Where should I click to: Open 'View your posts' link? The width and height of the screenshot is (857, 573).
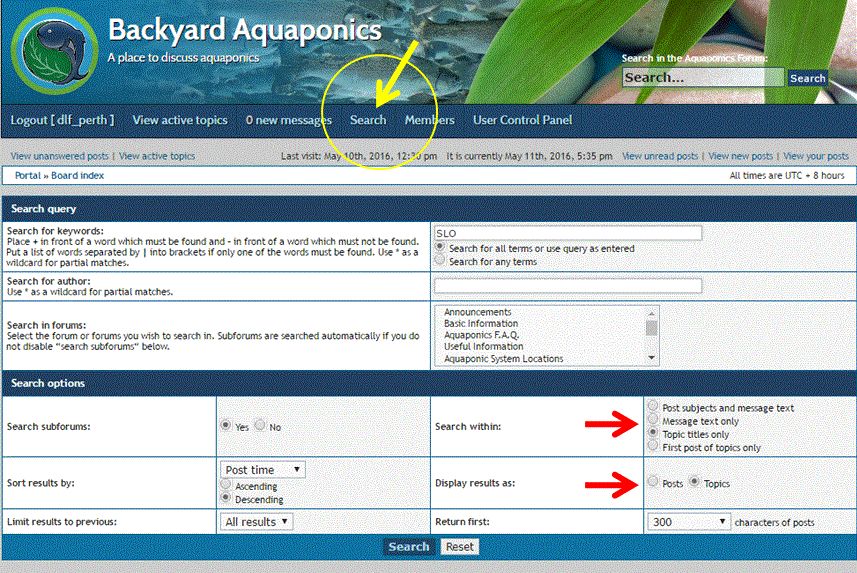(x=816, y=156)
